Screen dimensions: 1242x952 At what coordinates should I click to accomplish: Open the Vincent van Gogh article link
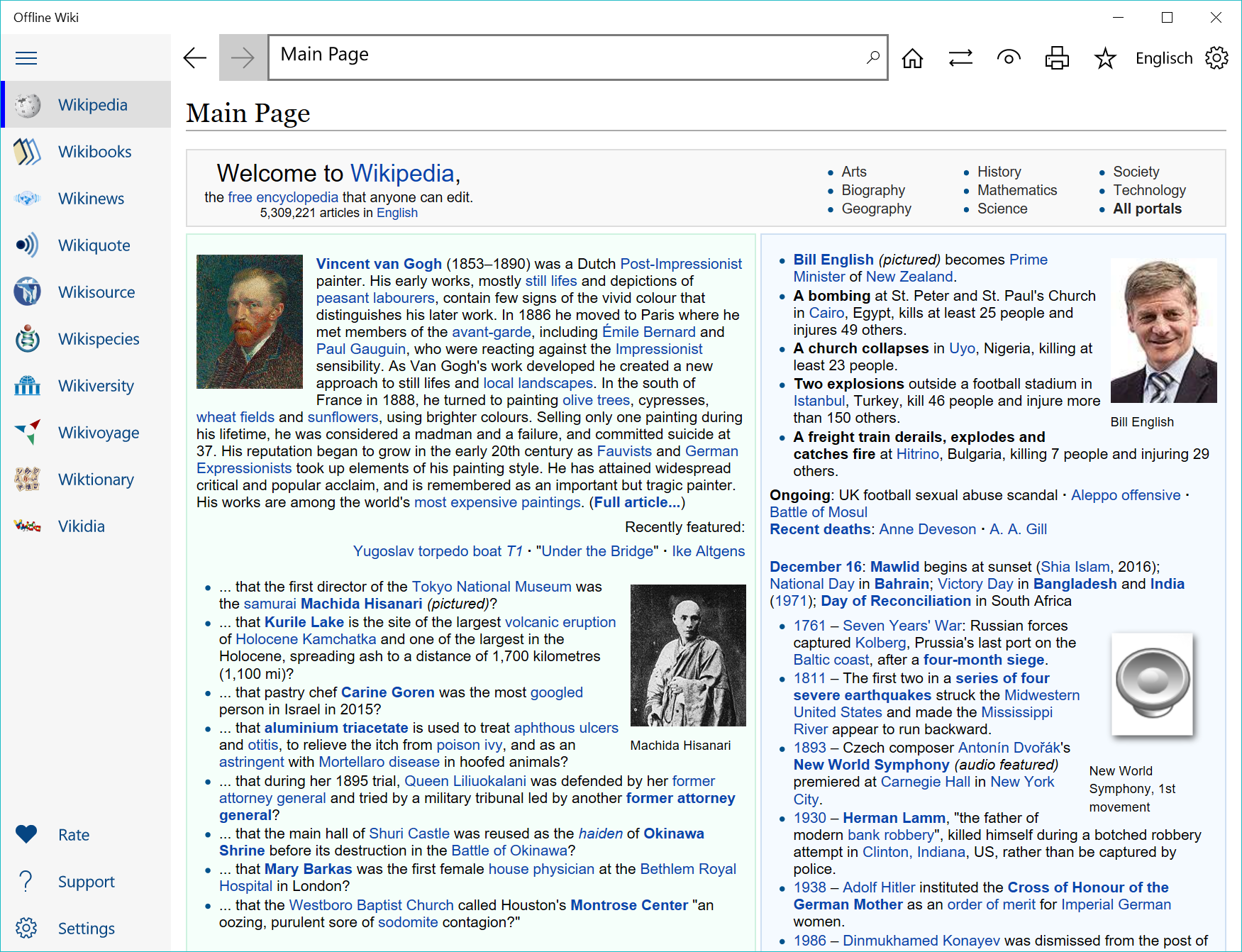[x=379, y=264]
